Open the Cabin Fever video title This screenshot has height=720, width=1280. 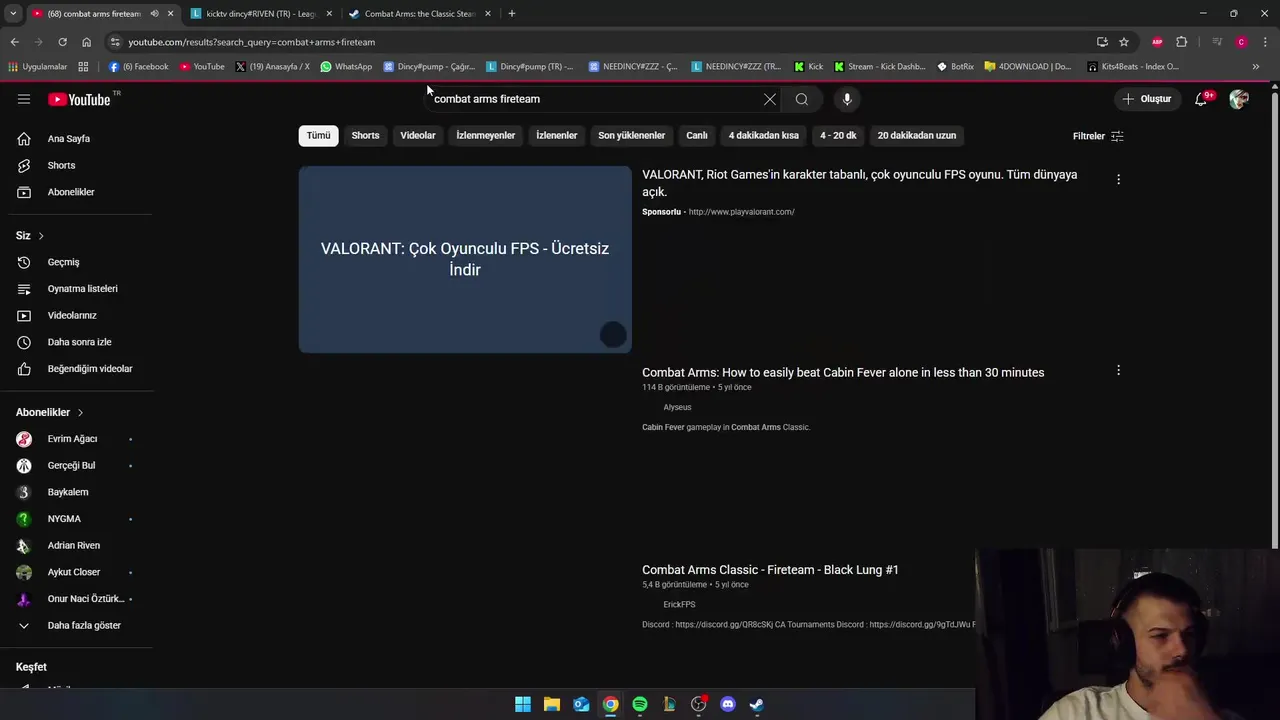click(843, 372)
